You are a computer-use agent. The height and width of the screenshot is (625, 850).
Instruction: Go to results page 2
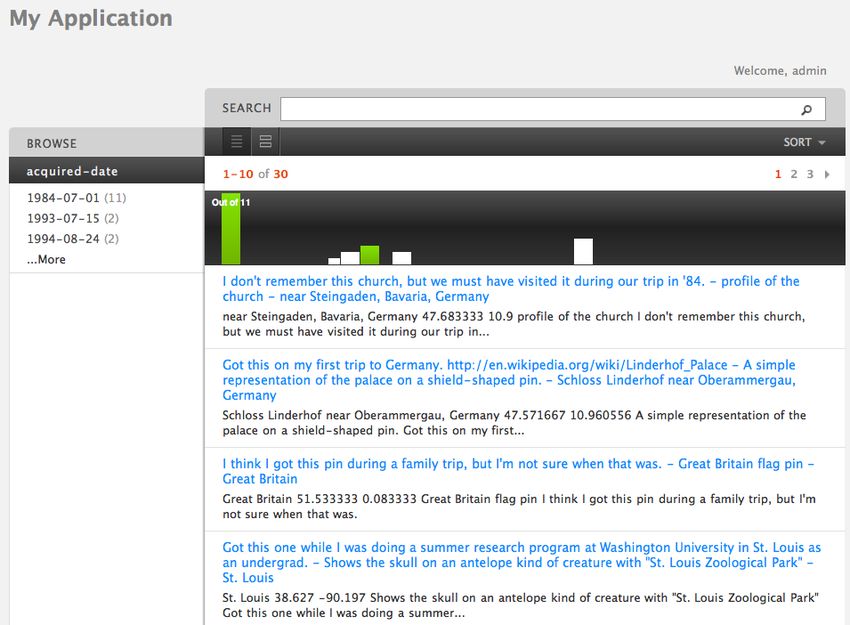(794, 174)
